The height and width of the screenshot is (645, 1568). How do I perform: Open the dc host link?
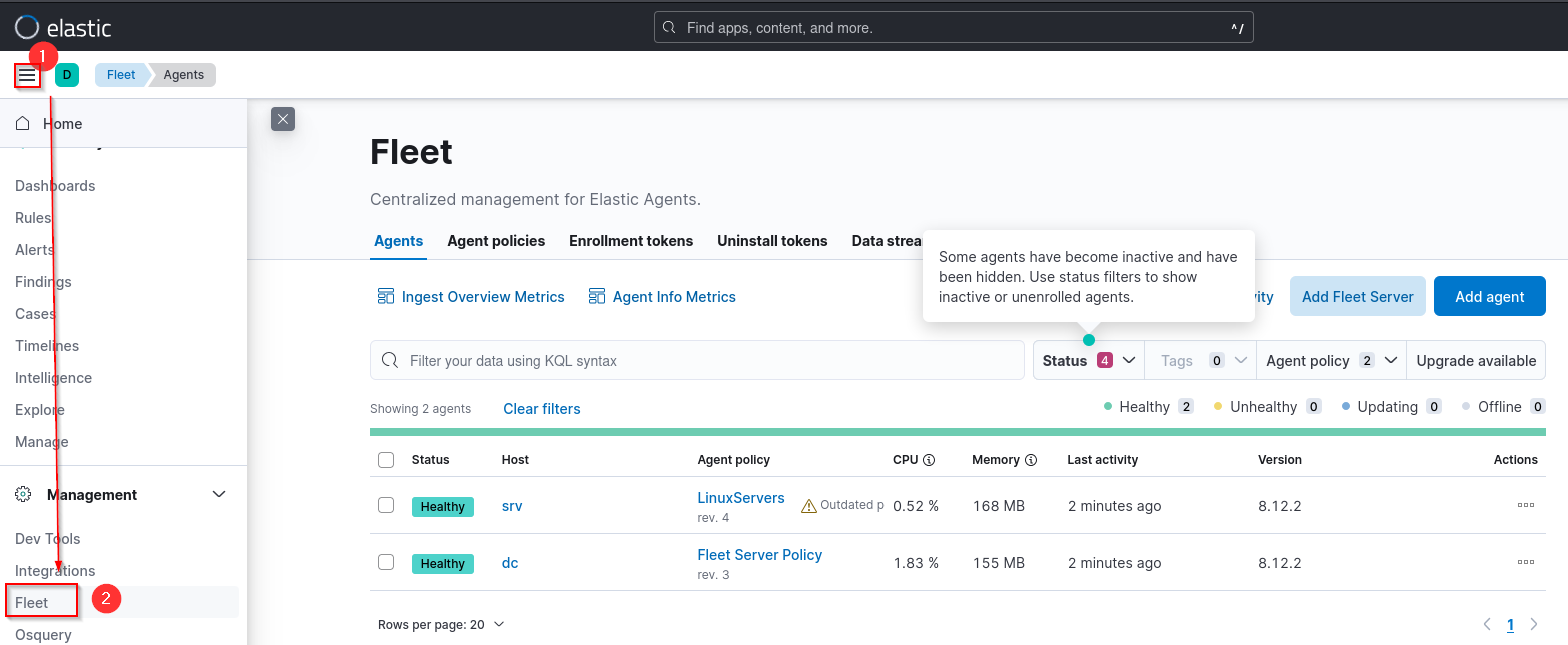(x=510, y=563)
